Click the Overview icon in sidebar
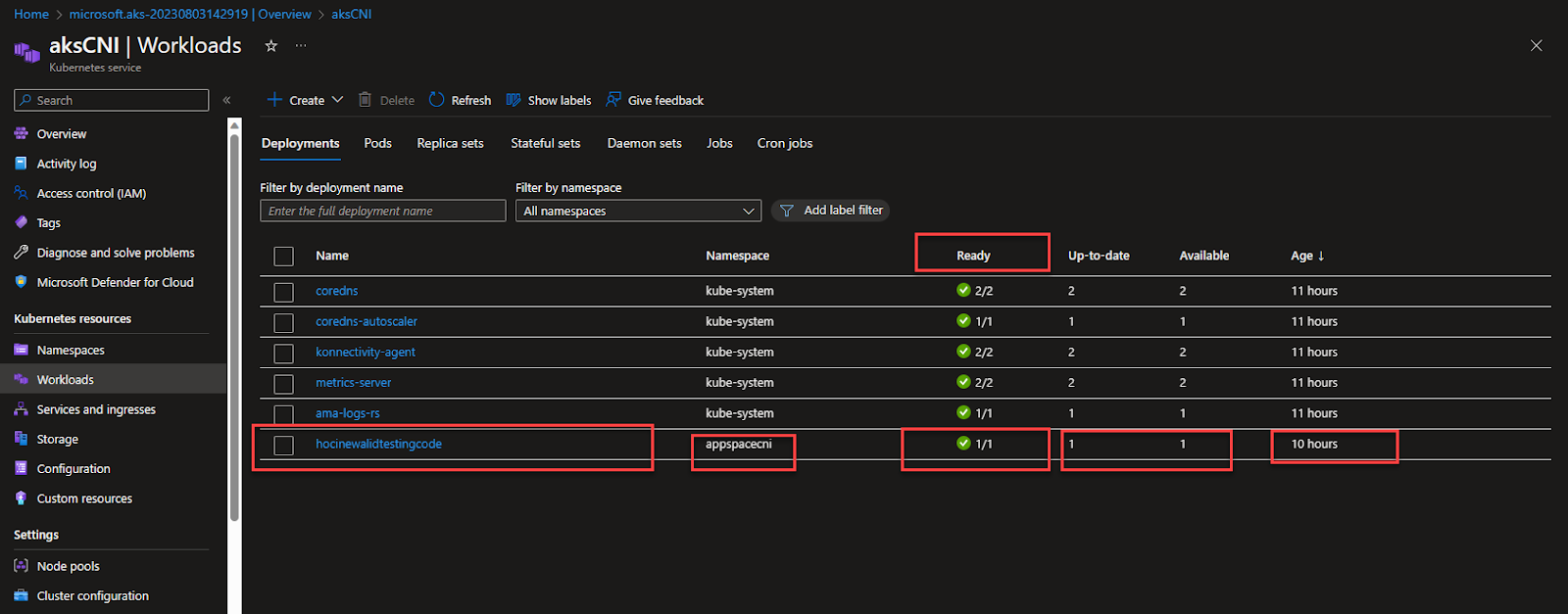The height and width of the screenshot is (614, 1568). [x=21, y=133]
